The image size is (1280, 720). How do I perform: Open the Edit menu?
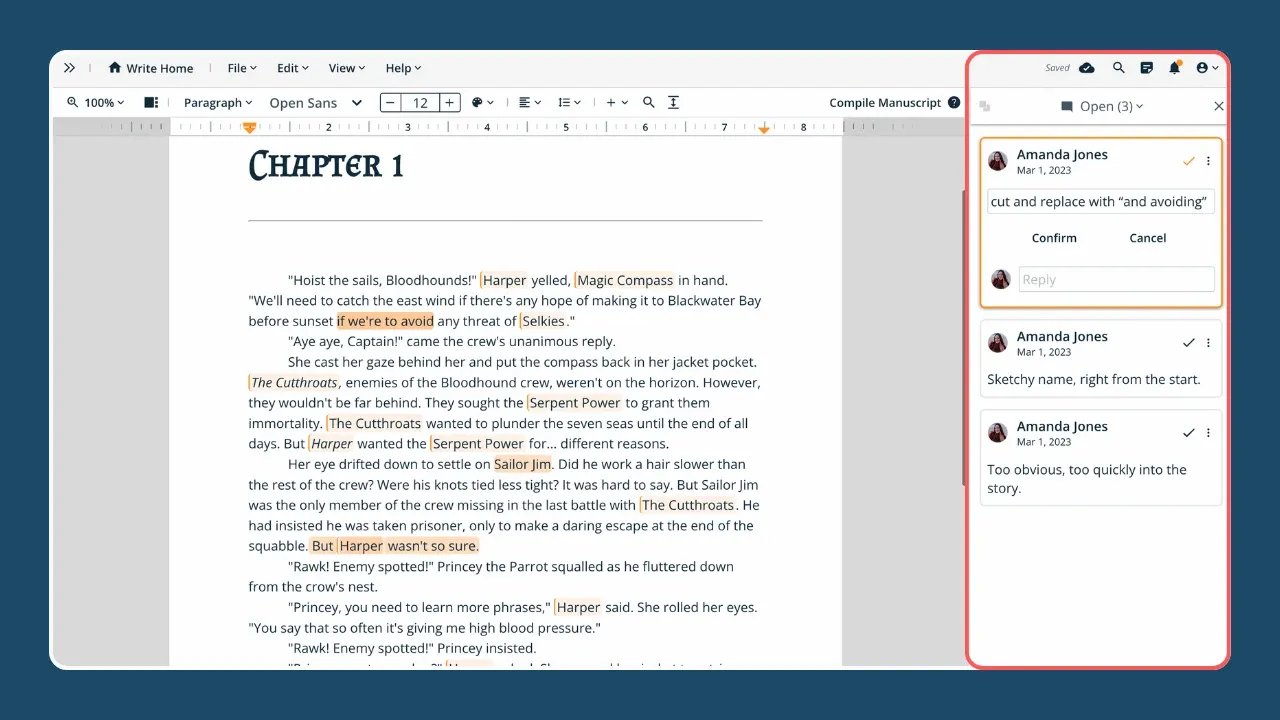coord(291,68)
